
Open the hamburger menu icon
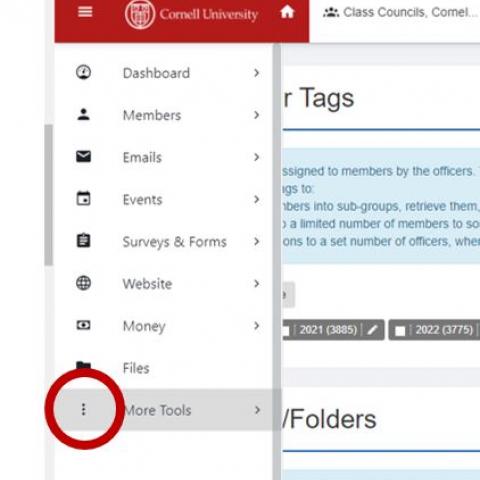(x=85, y=12)
